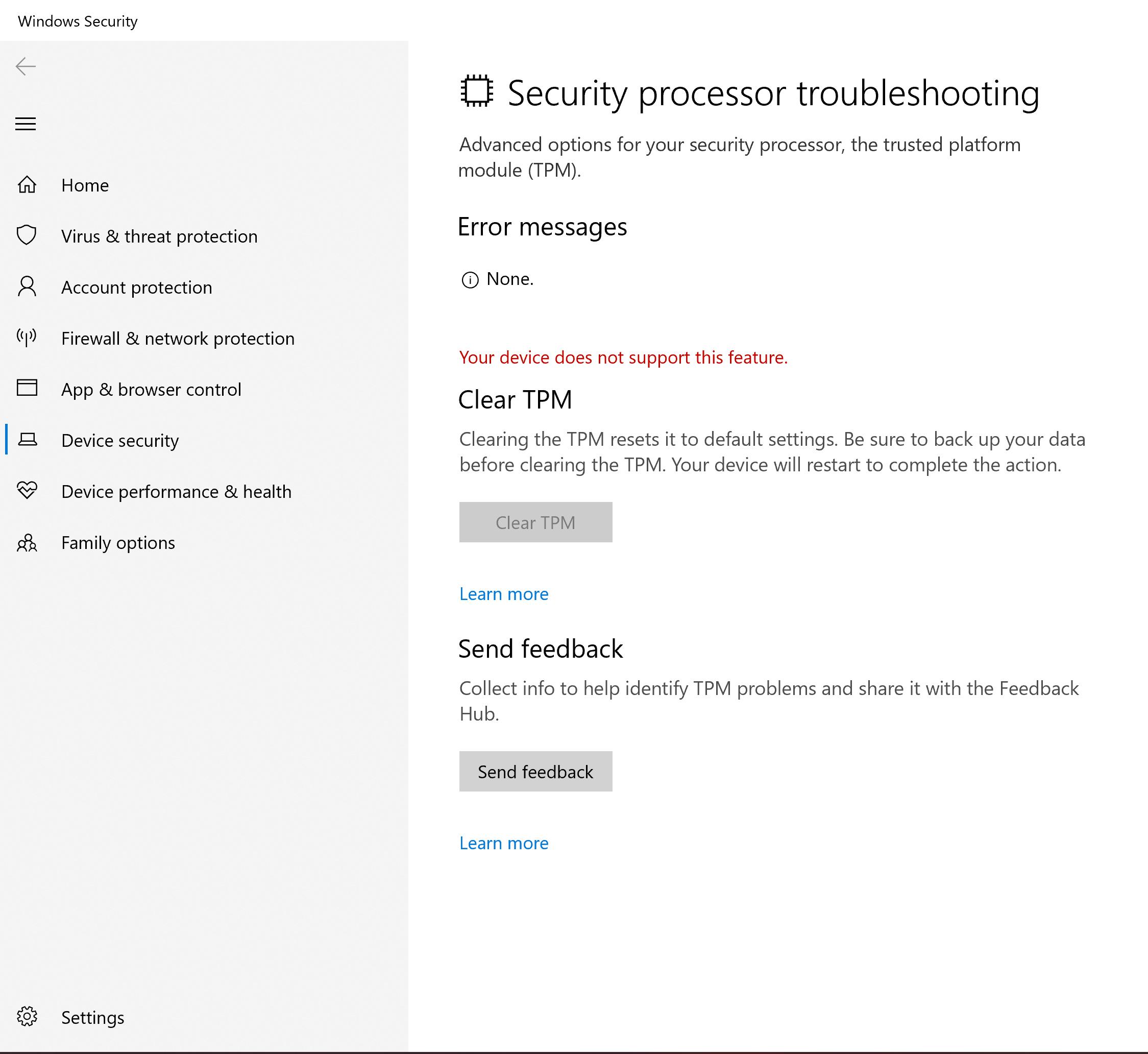The image size is (1148, 1054).
Task: Select the Device security laptop icon
Action: [26, 440]
